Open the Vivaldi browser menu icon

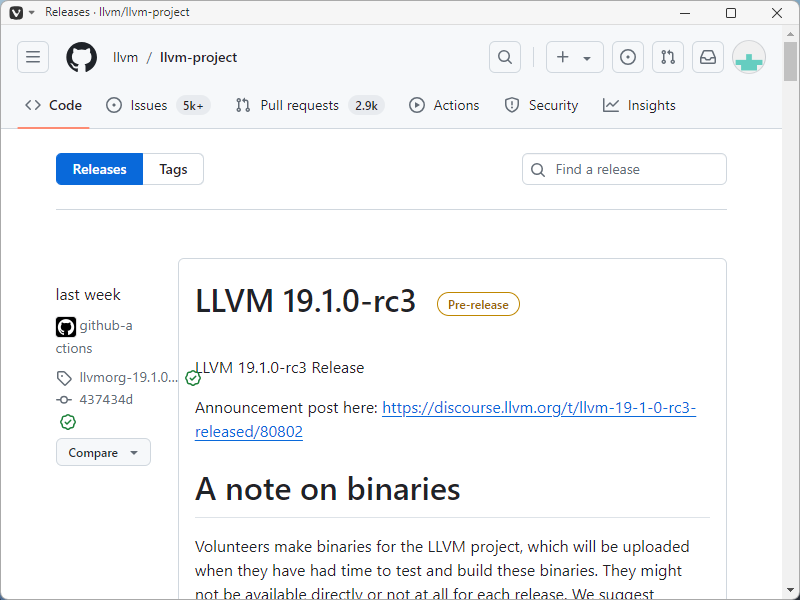(x=16, y=12)
